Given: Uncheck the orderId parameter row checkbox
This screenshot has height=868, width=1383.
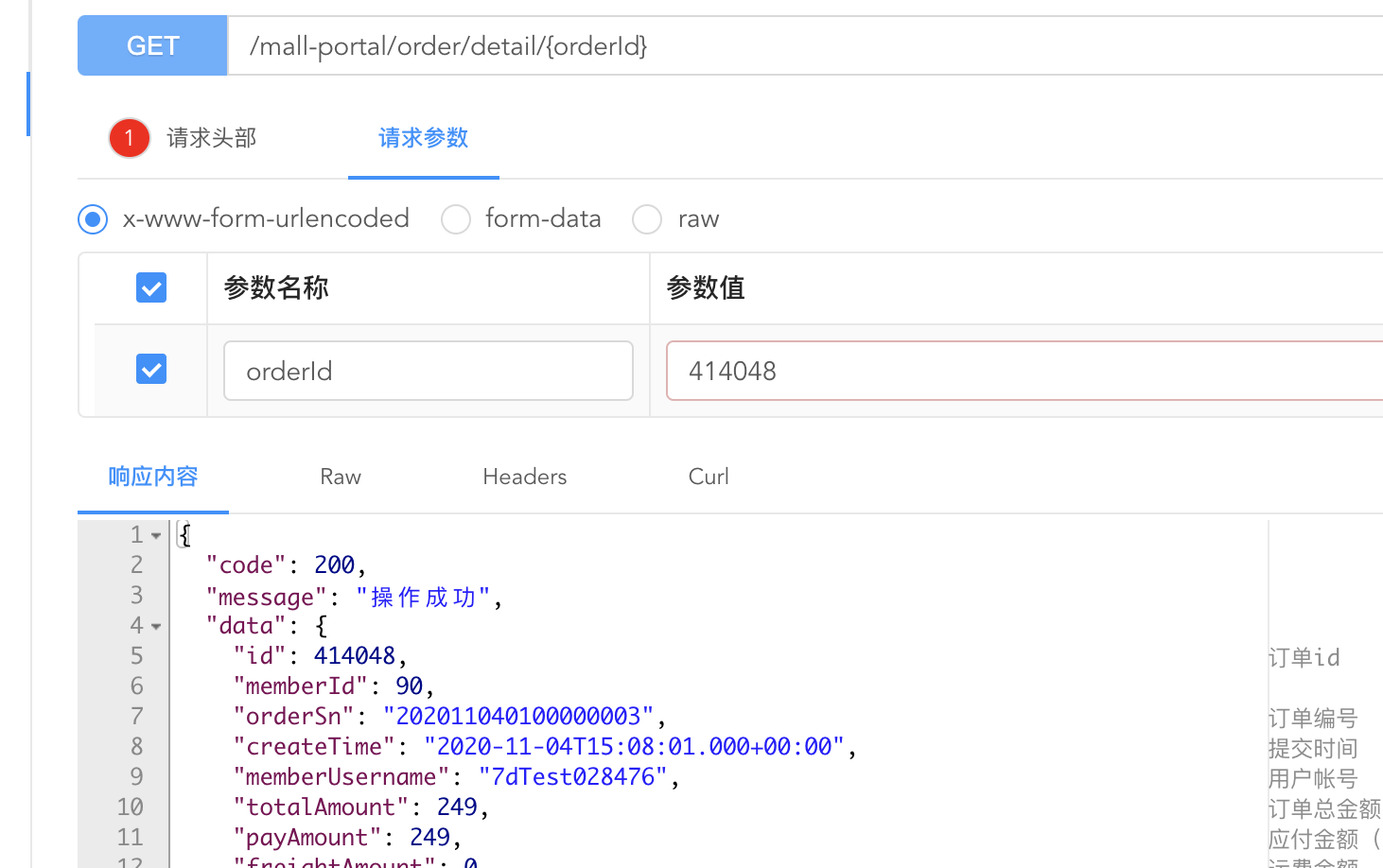Looking at the screenshot, I should pos(151,369).
